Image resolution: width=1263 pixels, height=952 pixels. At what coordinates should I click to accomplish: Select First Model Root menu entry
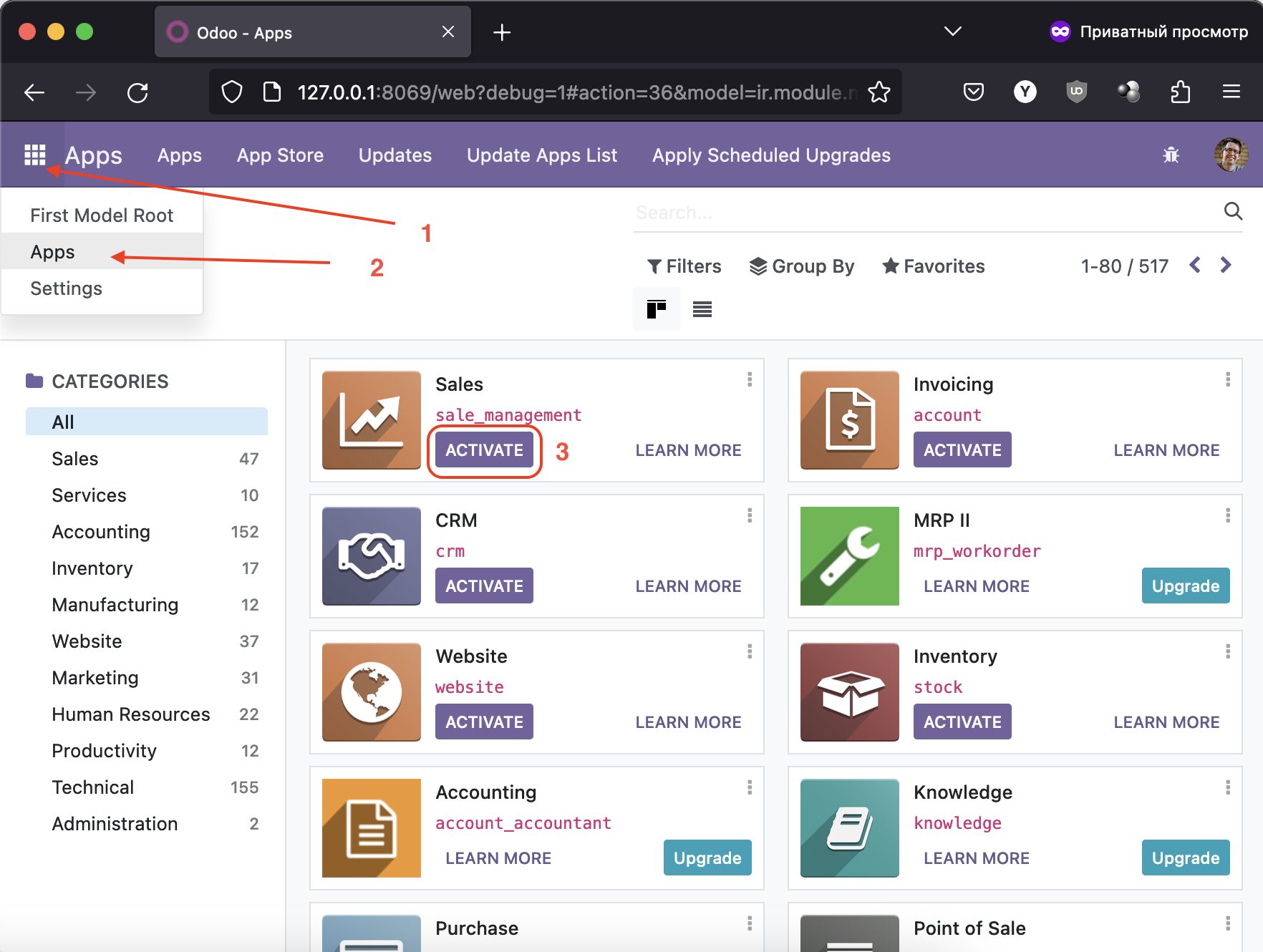coord(102,215)
